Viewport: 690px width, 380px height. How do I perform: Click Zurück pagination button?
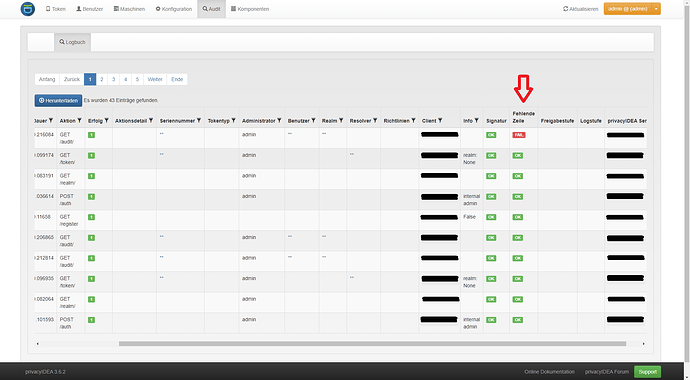pos(72,80)
